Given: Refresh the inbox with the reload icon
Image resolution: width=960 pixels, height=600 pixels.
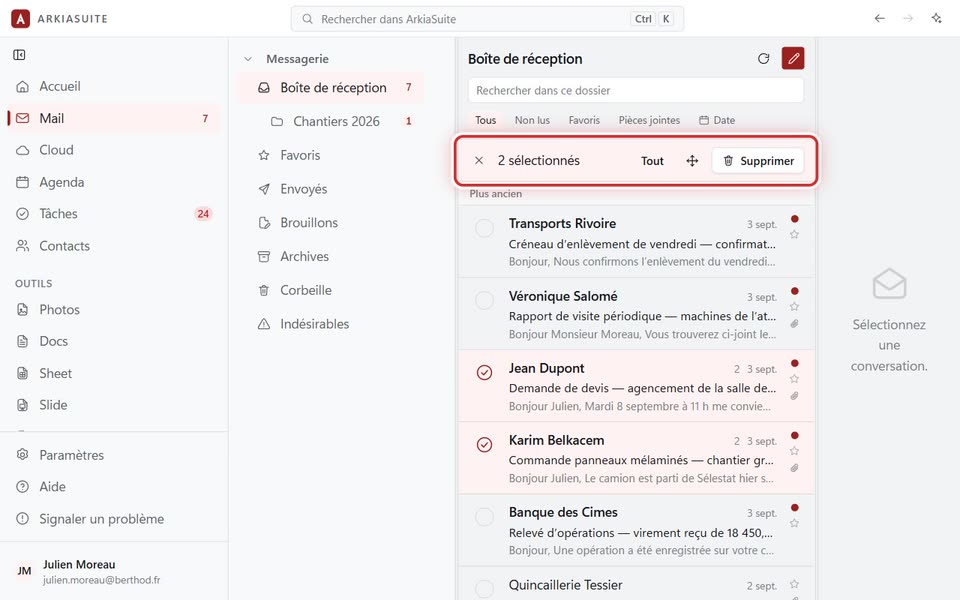Looking at the screenshot, I should tap(763, 59).
